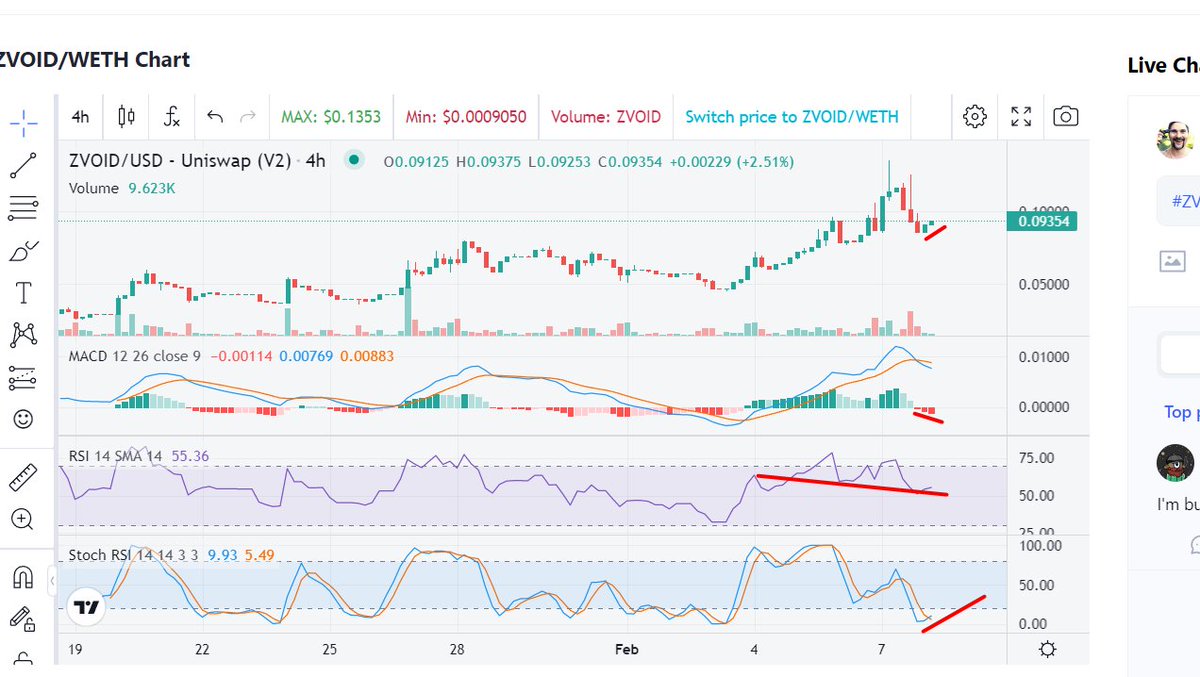Attach an image in Live Chat
The image size is (1200, 677).
[1172, 261]
